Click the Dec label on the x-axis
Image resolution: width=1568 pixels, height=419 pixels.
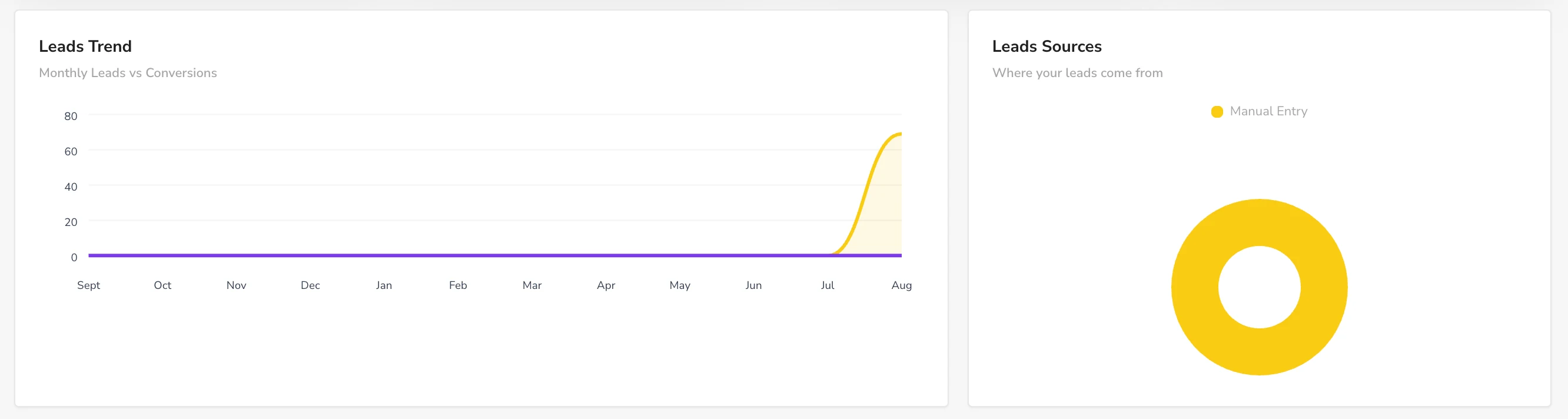click(310, 285)
